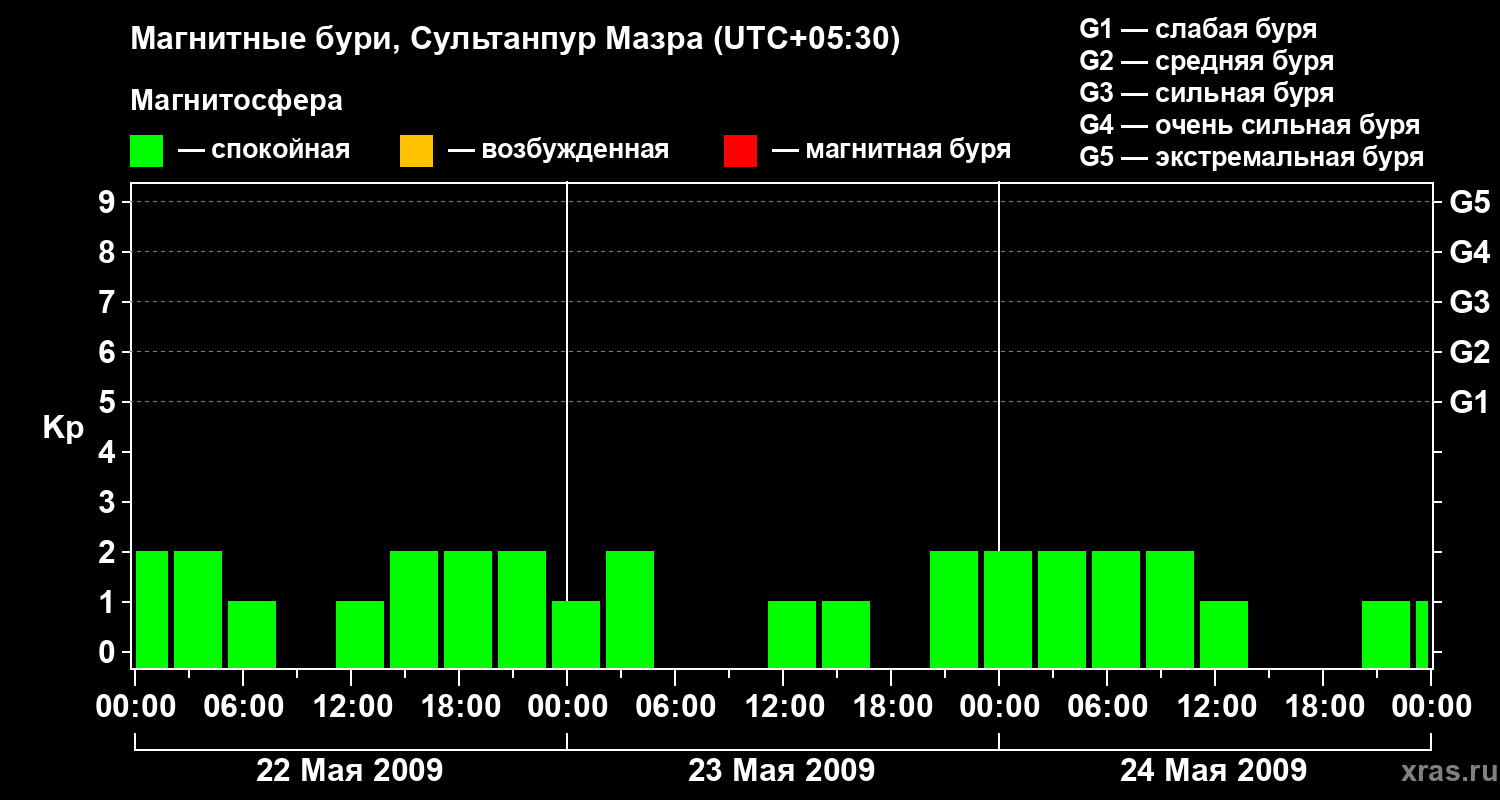Click the Kp 2 bar at 06:00, 24 Мая

1116,609
